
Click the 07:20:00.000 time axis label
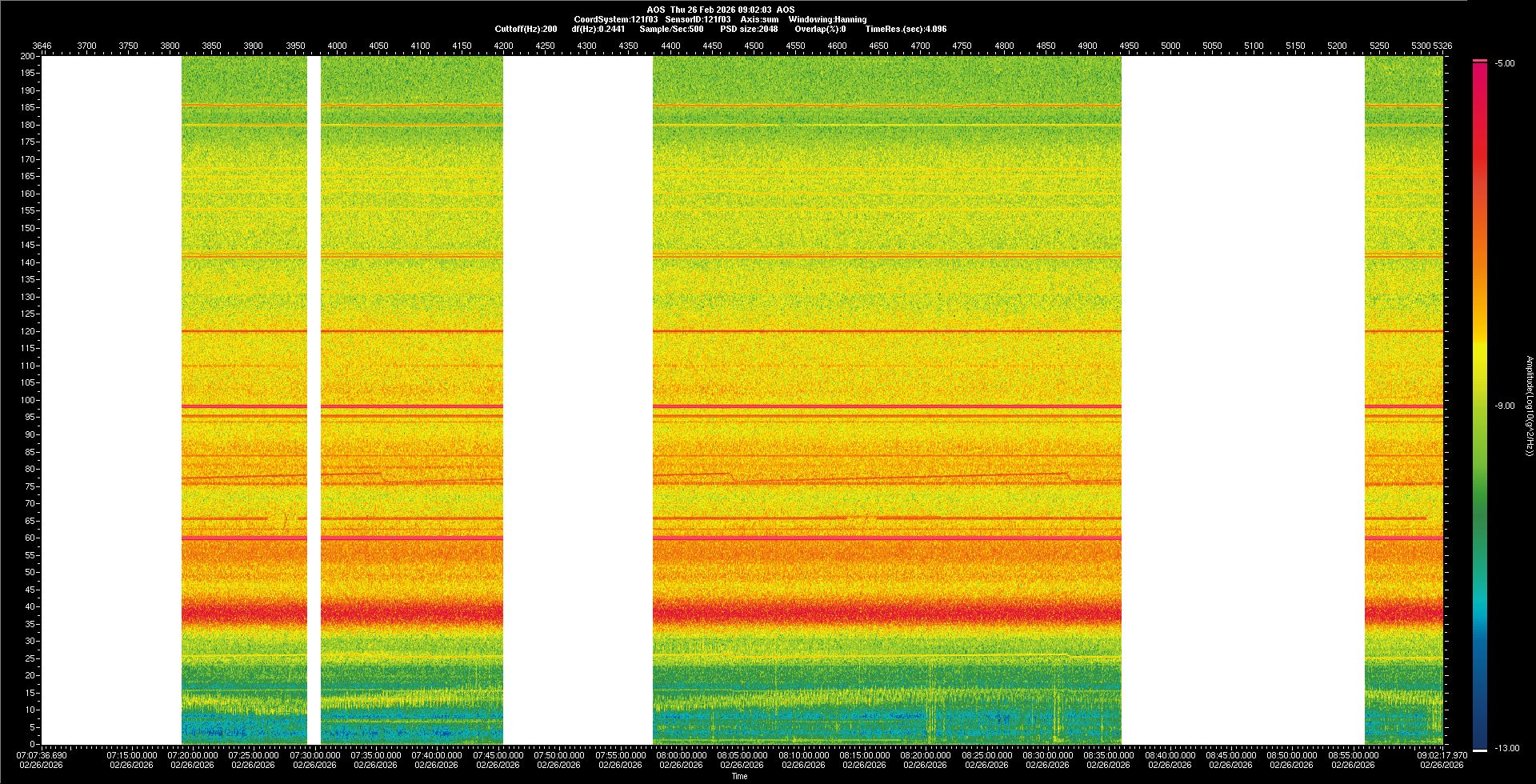pyautogui.click(x=193, y=754)
